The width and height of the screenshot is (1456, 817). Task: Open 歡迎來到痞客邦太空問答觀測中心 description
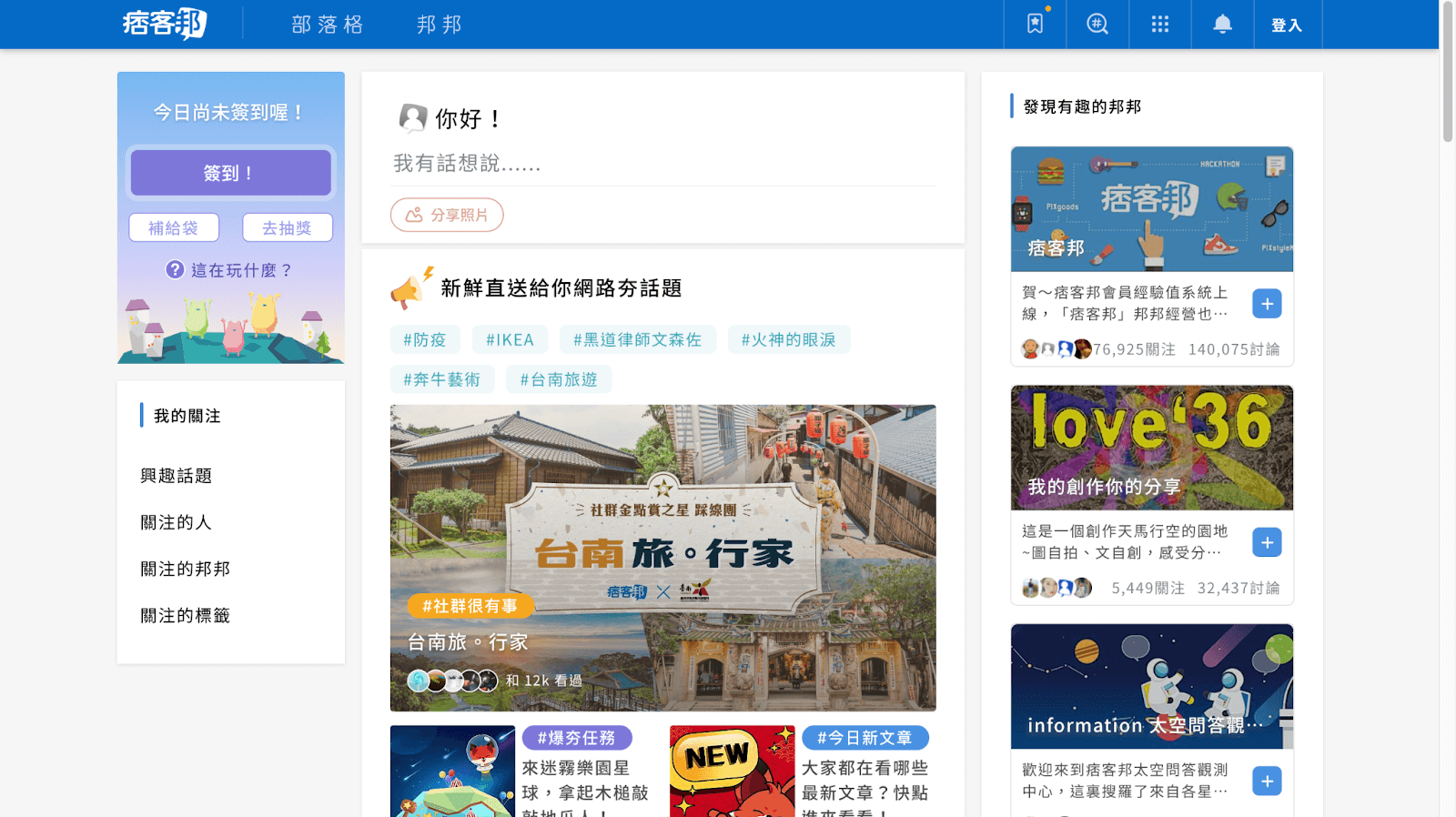[1126, 780]
